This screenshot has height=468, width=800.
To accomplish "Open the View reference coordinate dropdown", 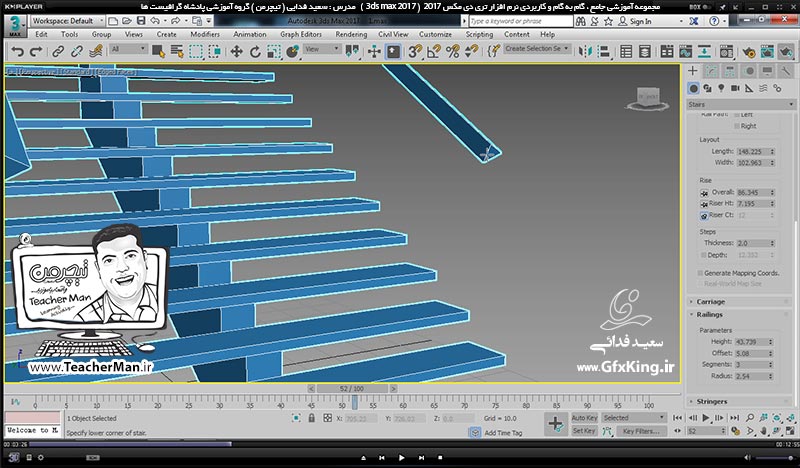I will click(321, 49).
